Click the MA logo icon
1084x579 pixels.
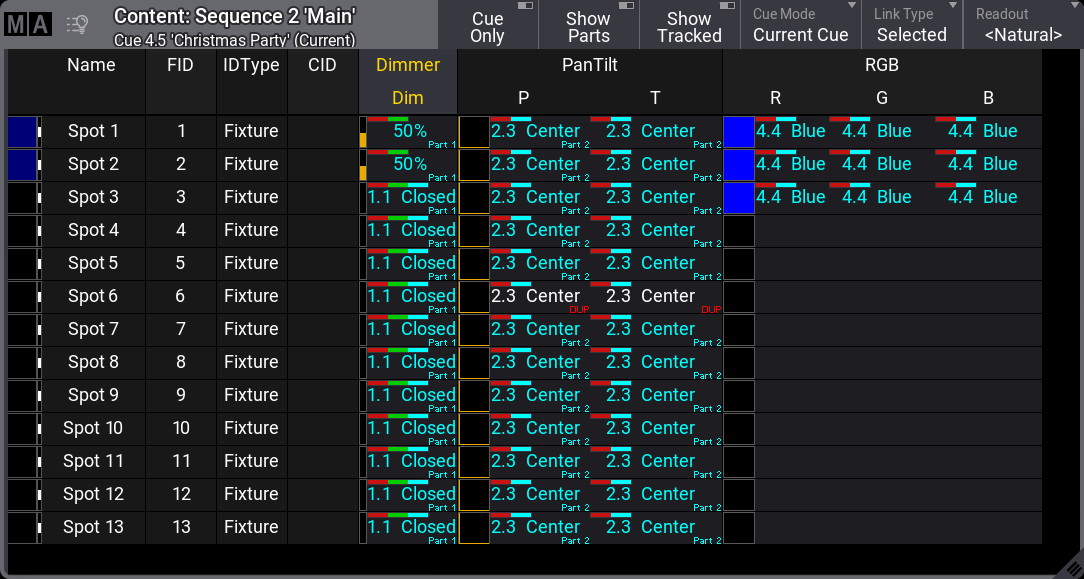pyautogui.click(x=27, y=25)
